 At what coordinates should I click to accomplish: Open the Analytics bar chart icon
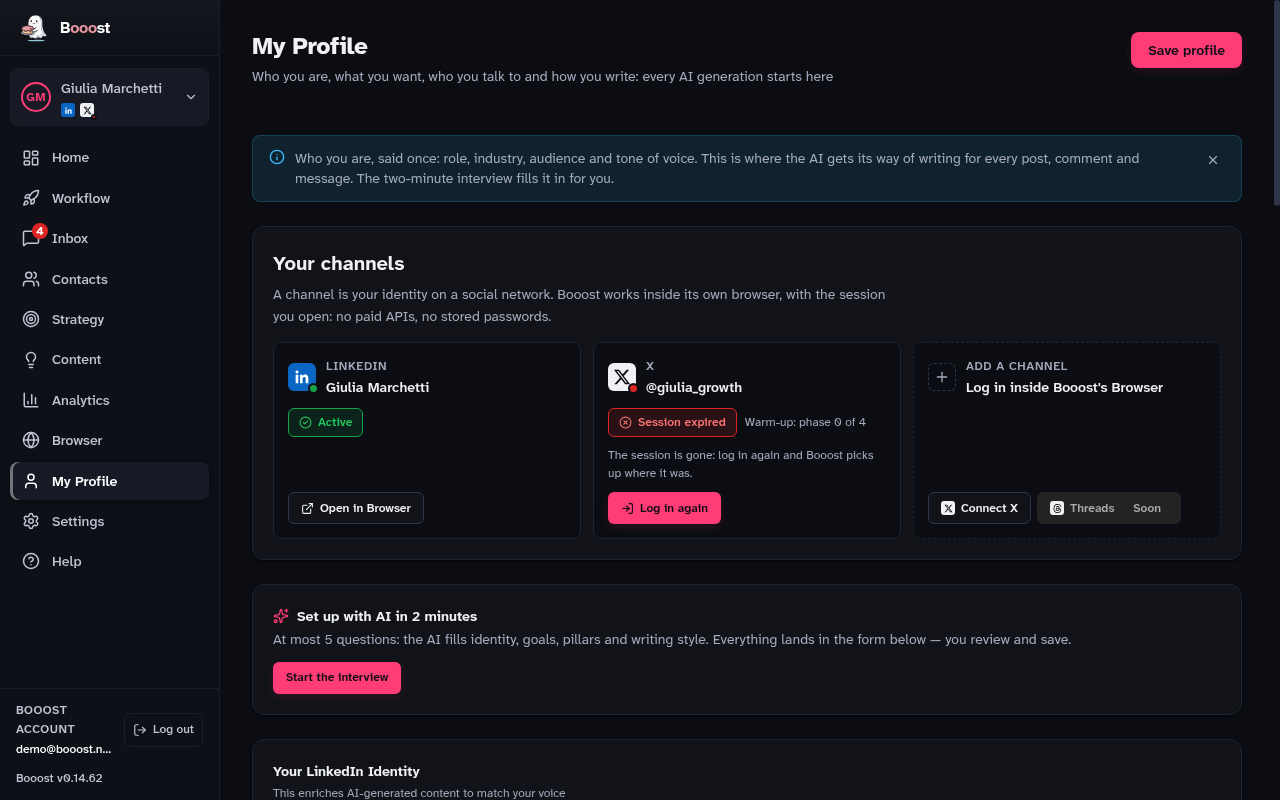click(31, 400)
